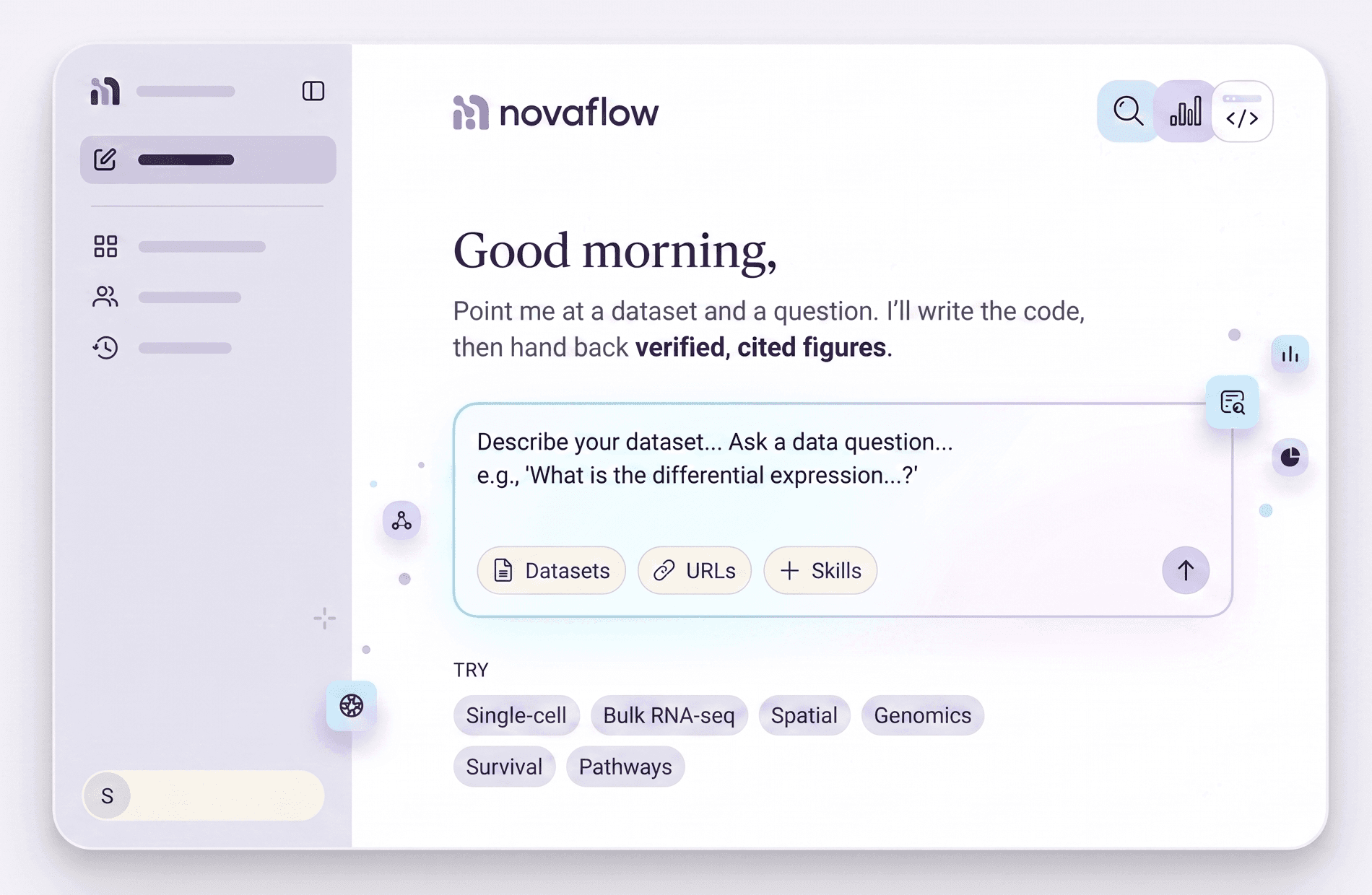The height and width of the screenshot is (895, 1372).
Task: Try the Single-cell suggestion chip
Action: tap(516, 715)
